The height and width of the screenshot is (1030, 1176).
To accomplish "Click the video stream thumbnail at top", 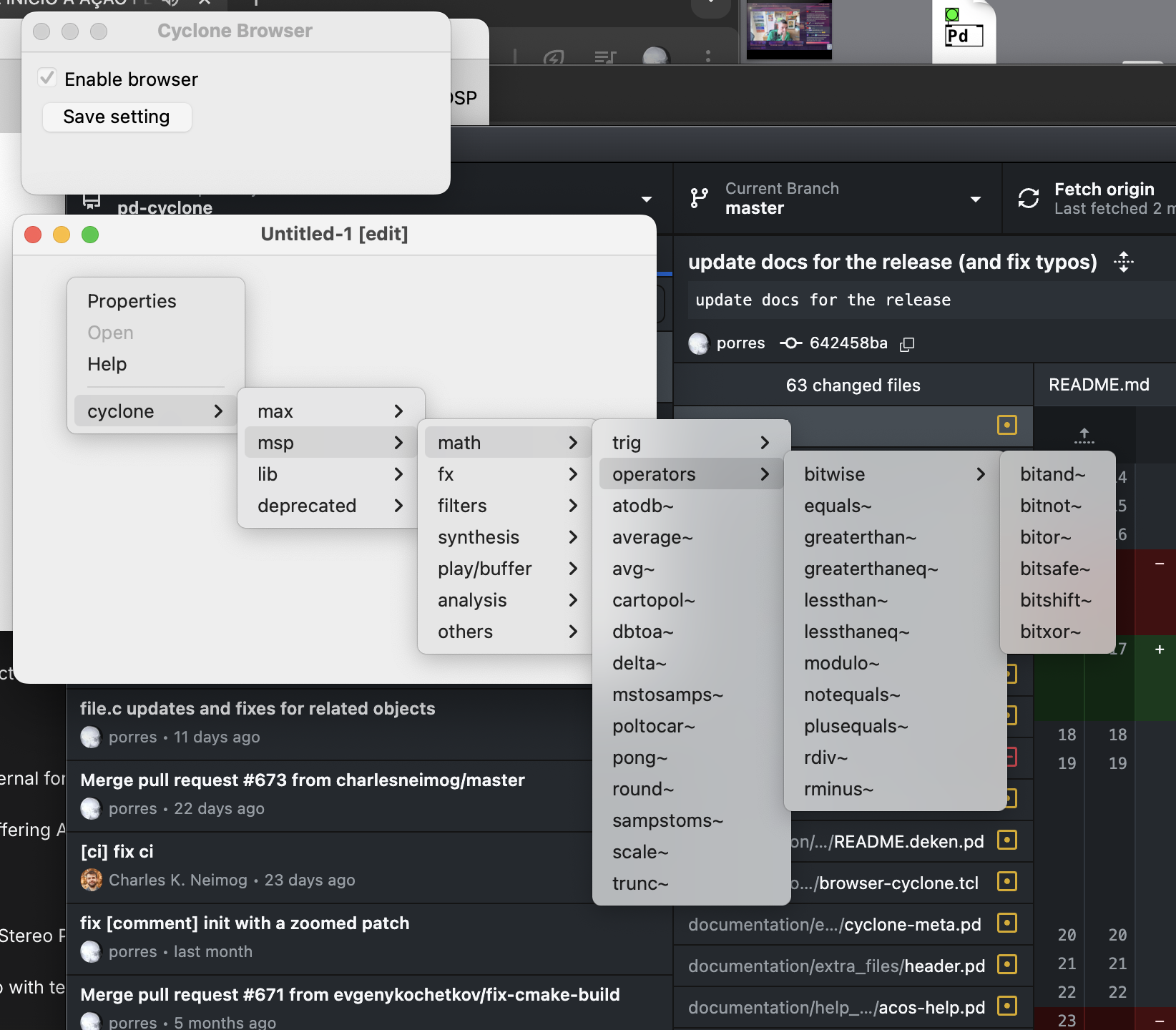I will [788, 29].
